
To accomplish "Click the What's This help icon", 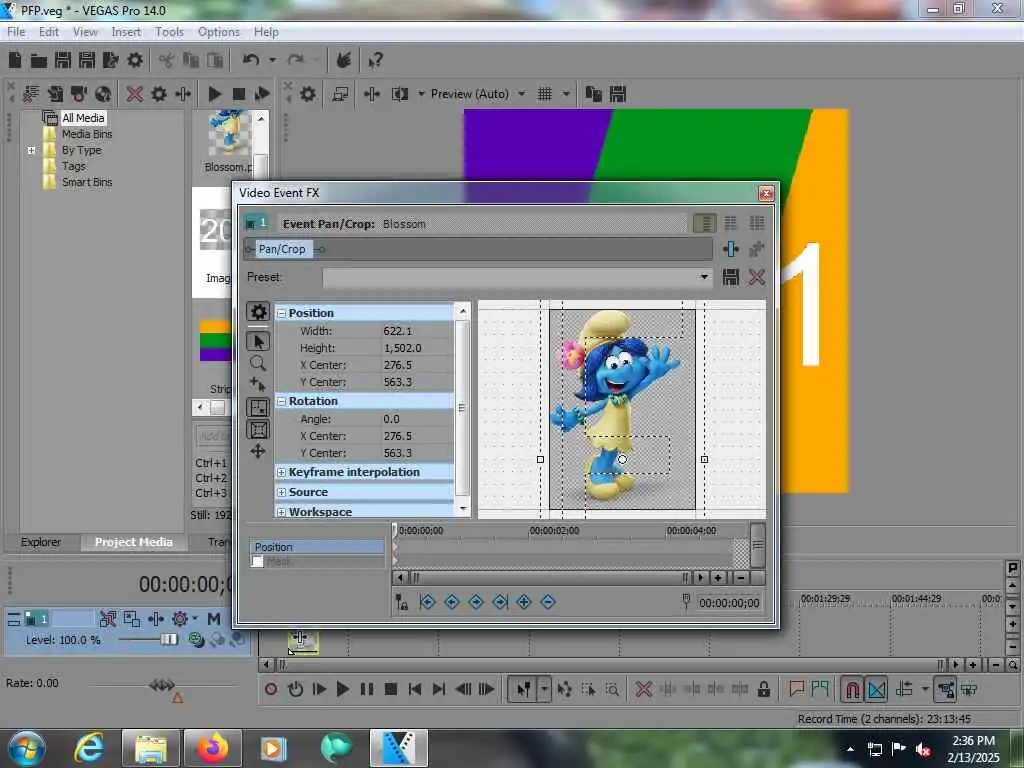I will point(375,61).
